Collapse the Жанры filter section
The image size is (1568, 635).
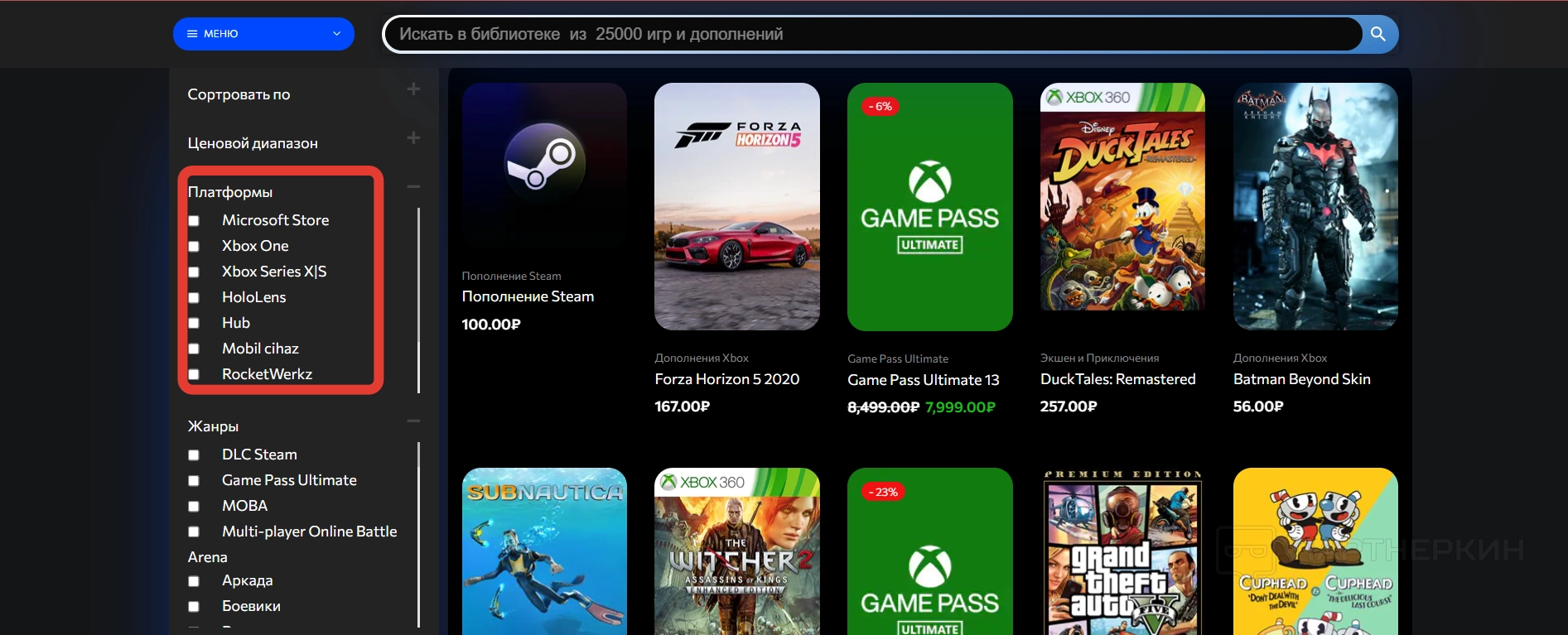tap(413, 421)
